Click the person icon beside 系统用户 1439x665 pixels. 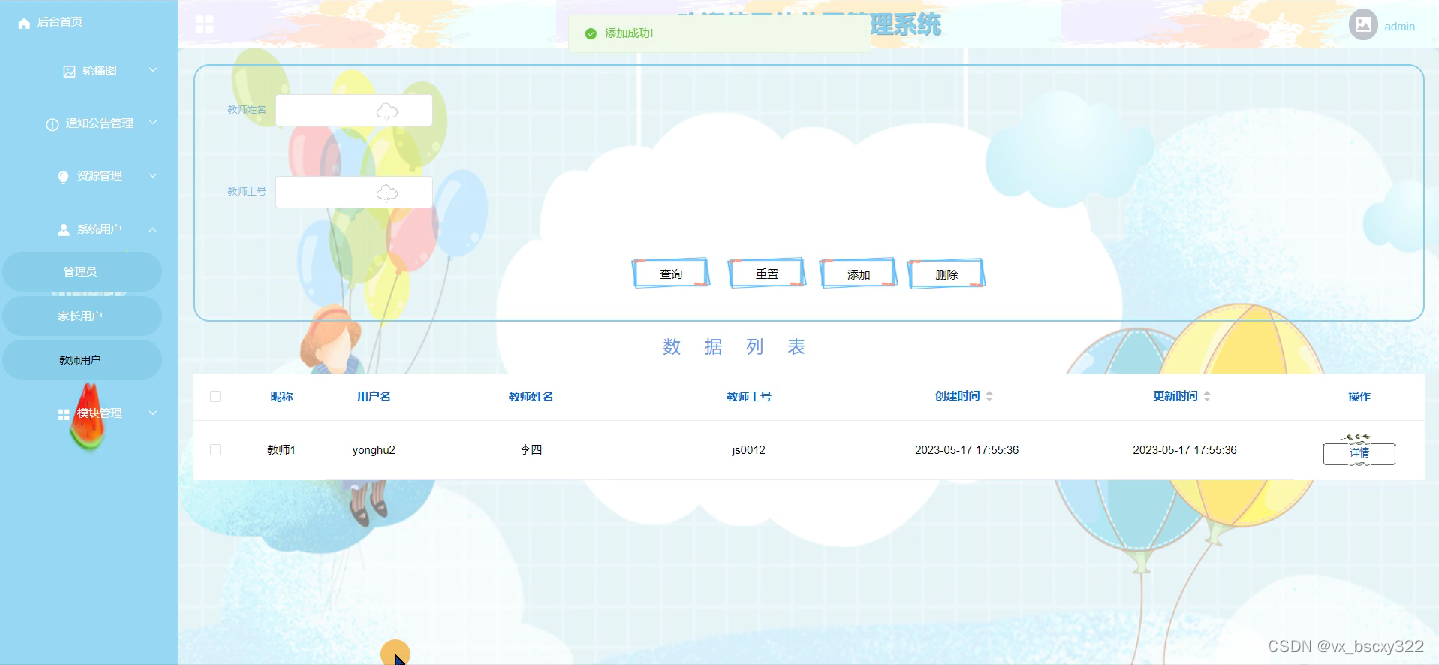pyautogui.click(x=63, y=230)
